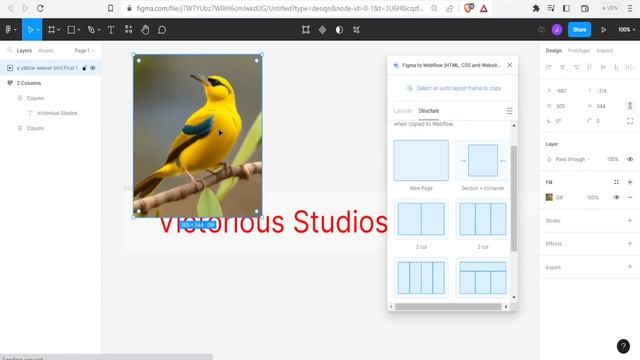Viewport: 640px width, 360px height.
Task: Switch to the Assets tab
Action: (x=46, y=51)
